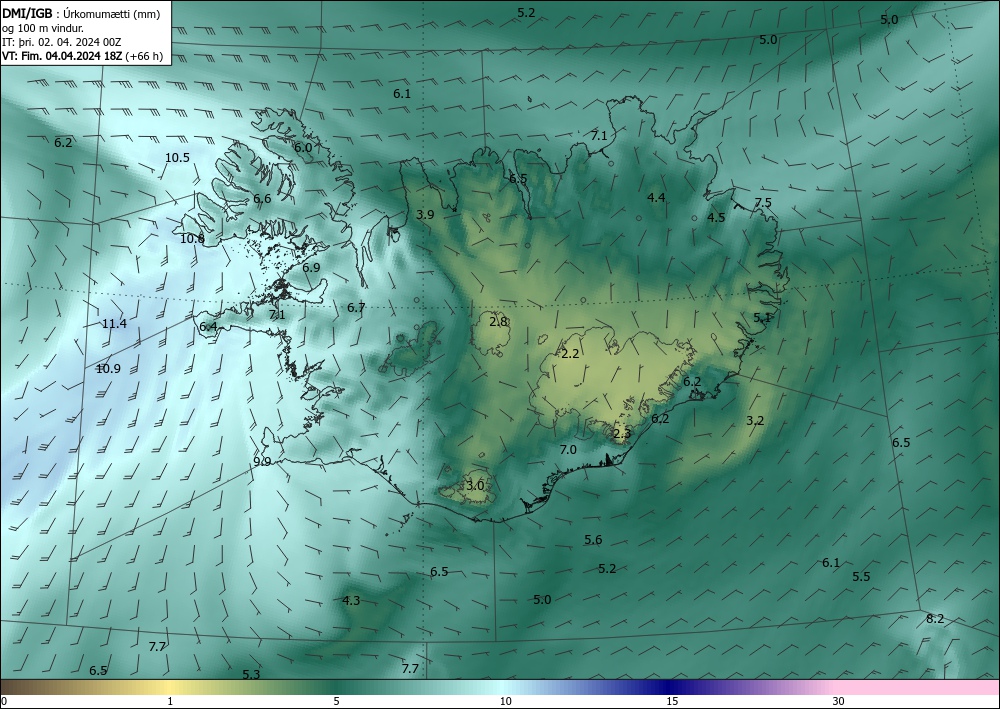Viewport: 1000px width, 709px height.
Task: Click the "DMI/IGB : Úrkomumætti (mm)" title line
Action: tap(81, 14)
